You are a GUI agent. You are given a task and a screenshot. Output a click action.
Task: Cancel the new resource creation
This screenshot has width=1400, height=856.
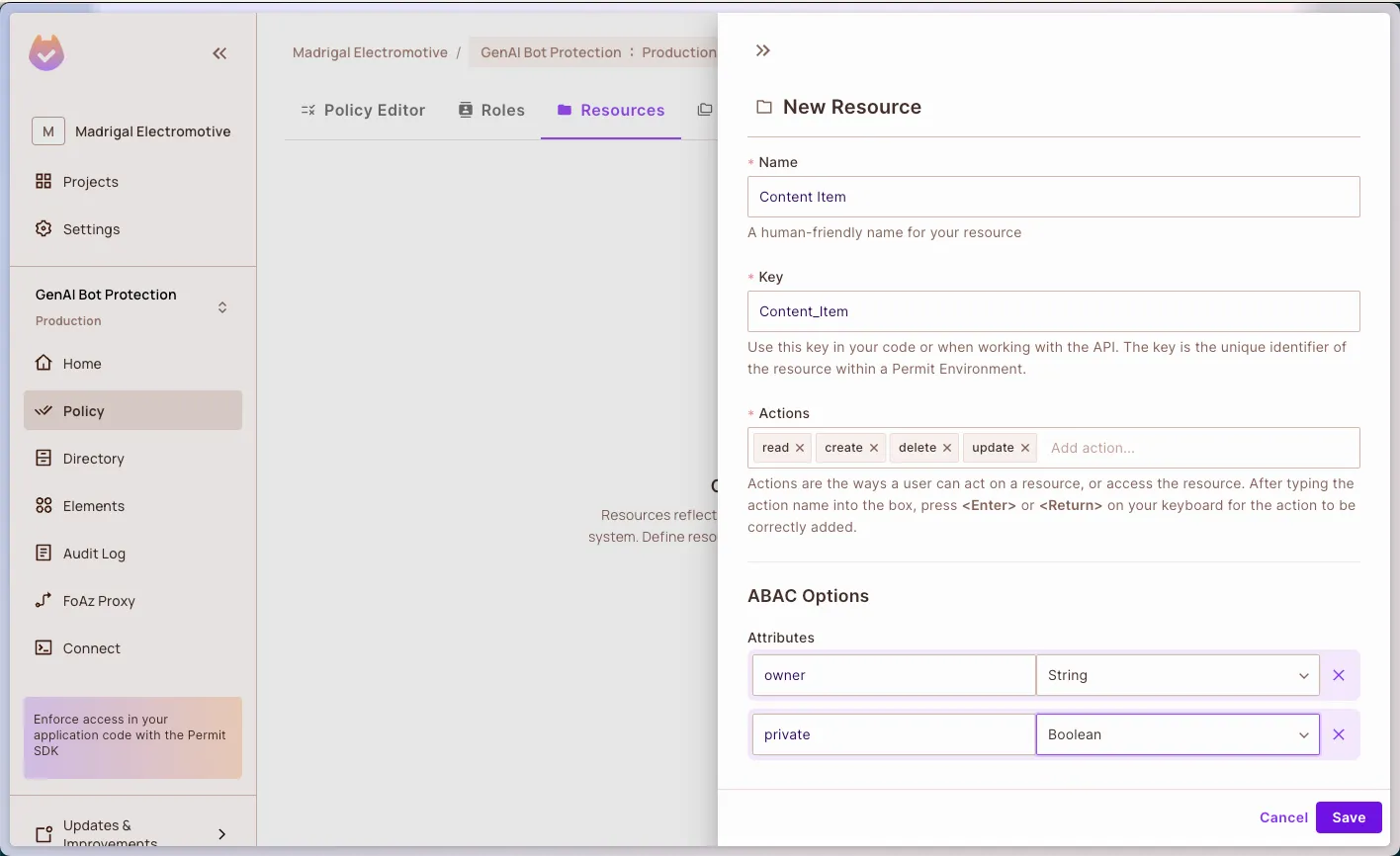click(x=1283, y=817)
